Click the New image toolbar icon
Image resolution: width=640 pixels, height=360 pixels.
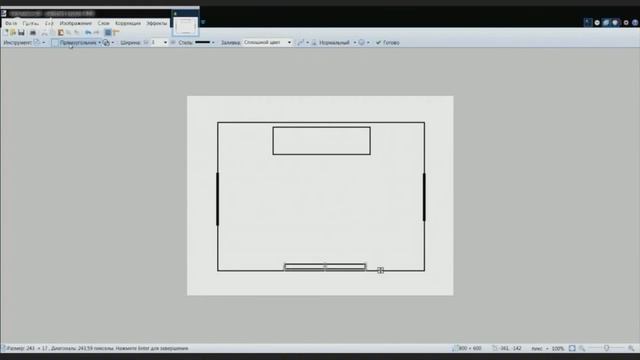(6, 33)
